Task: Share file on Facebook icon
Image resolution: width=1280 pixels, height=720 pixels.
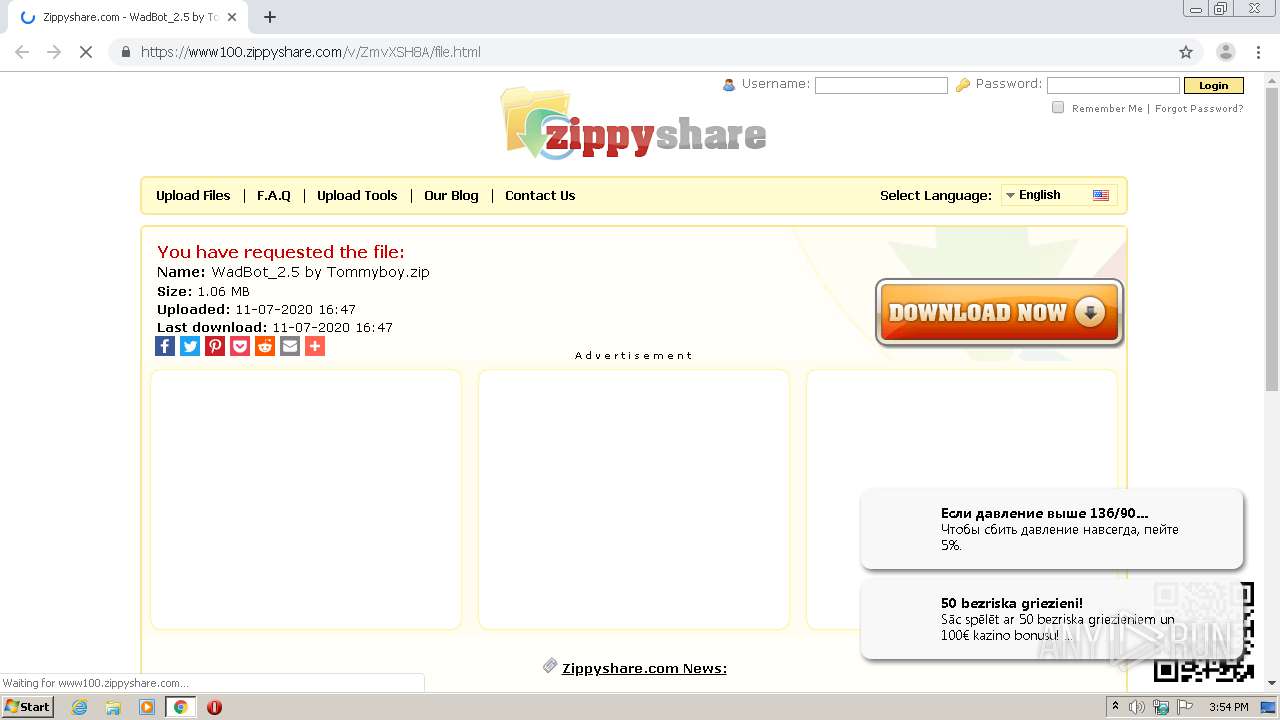Action: (165, 346)
